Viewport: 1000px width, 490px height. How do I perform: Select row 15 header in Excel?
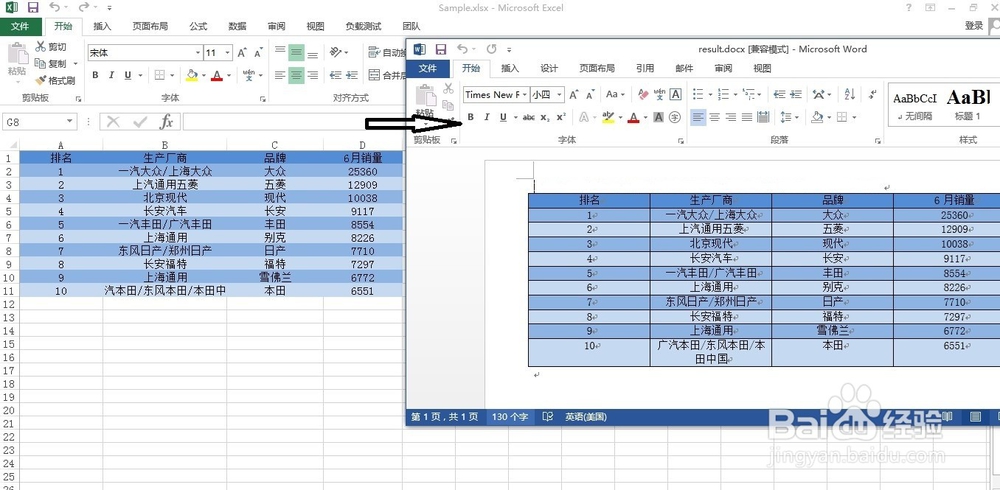(x=9, y=343)
